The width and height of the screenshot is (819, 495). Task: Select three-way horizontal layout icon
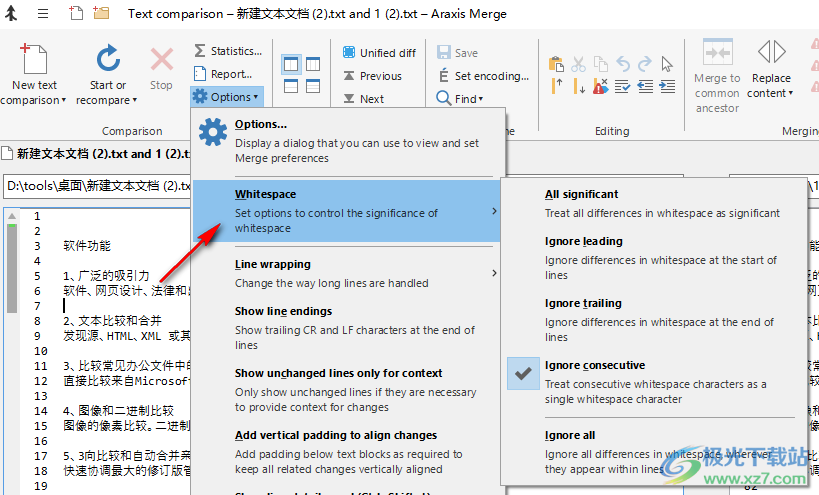click(313, 86)
